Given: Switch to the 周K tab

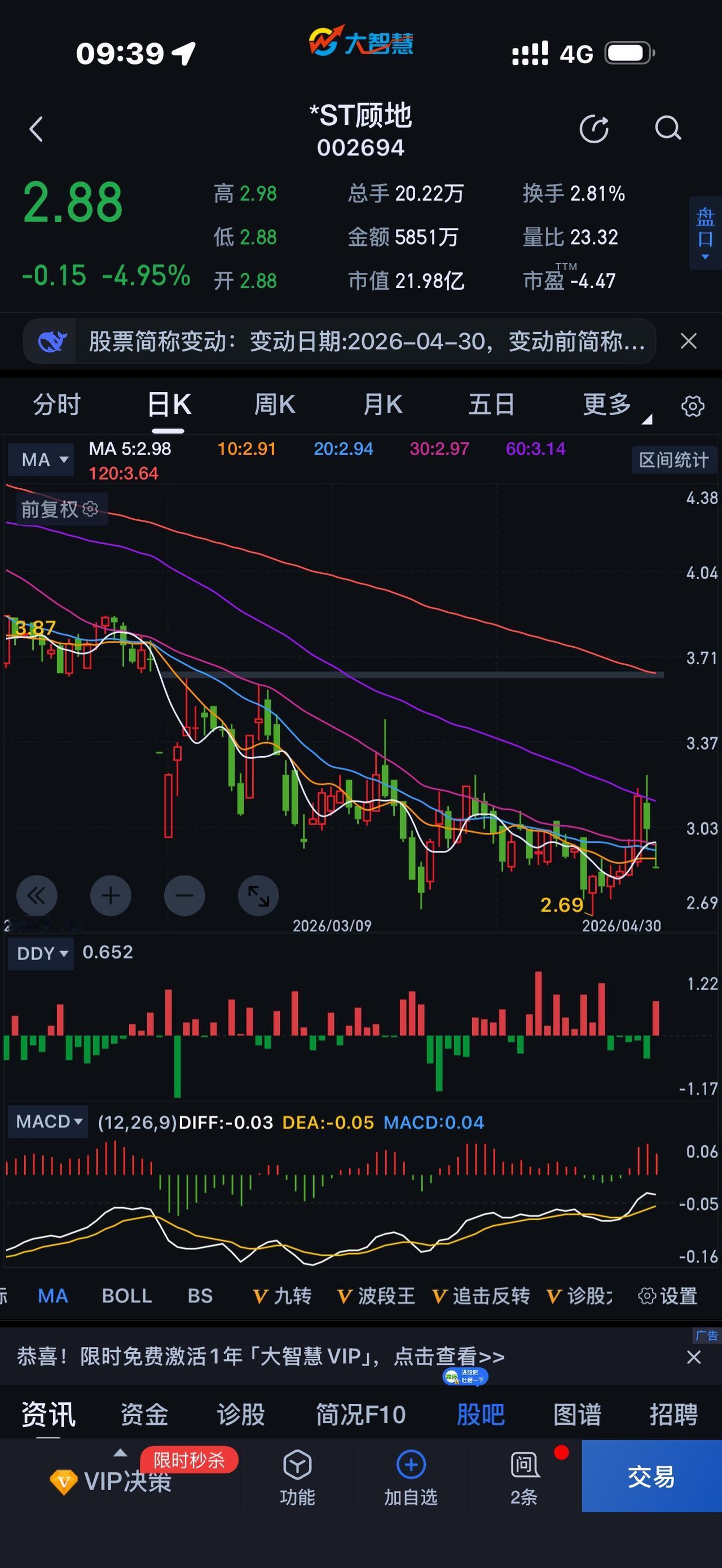Looking at the screenshot, I should pyautogui.click(x=275, y=404).
